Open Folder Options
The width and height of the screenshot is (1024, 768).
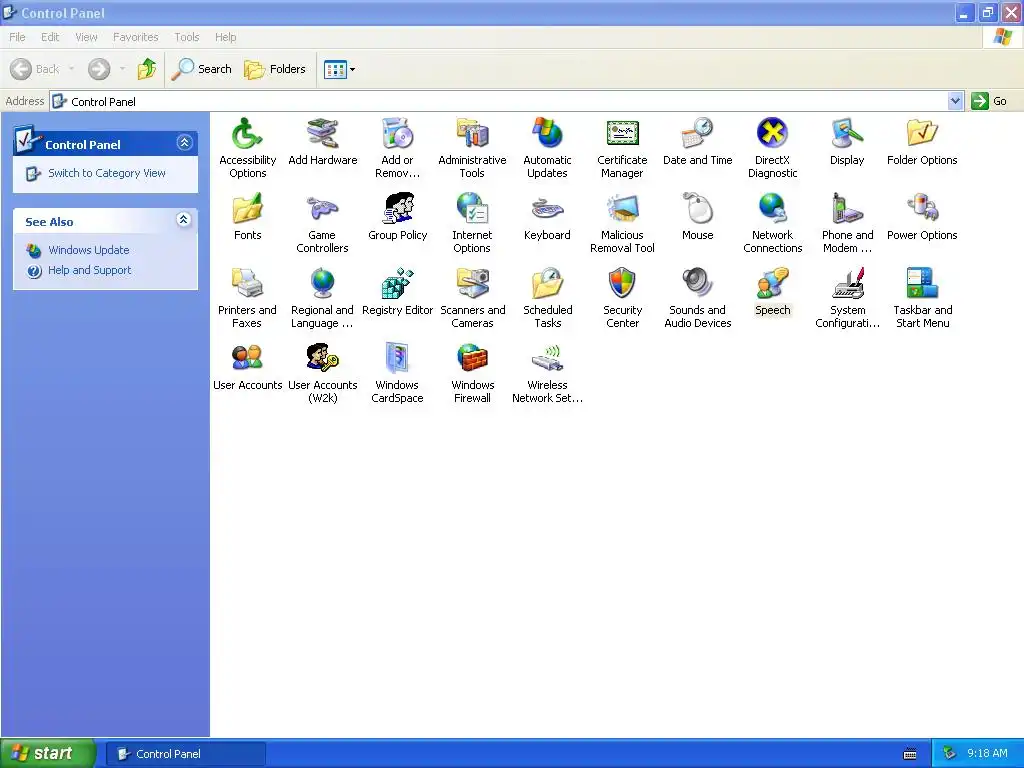922,142
